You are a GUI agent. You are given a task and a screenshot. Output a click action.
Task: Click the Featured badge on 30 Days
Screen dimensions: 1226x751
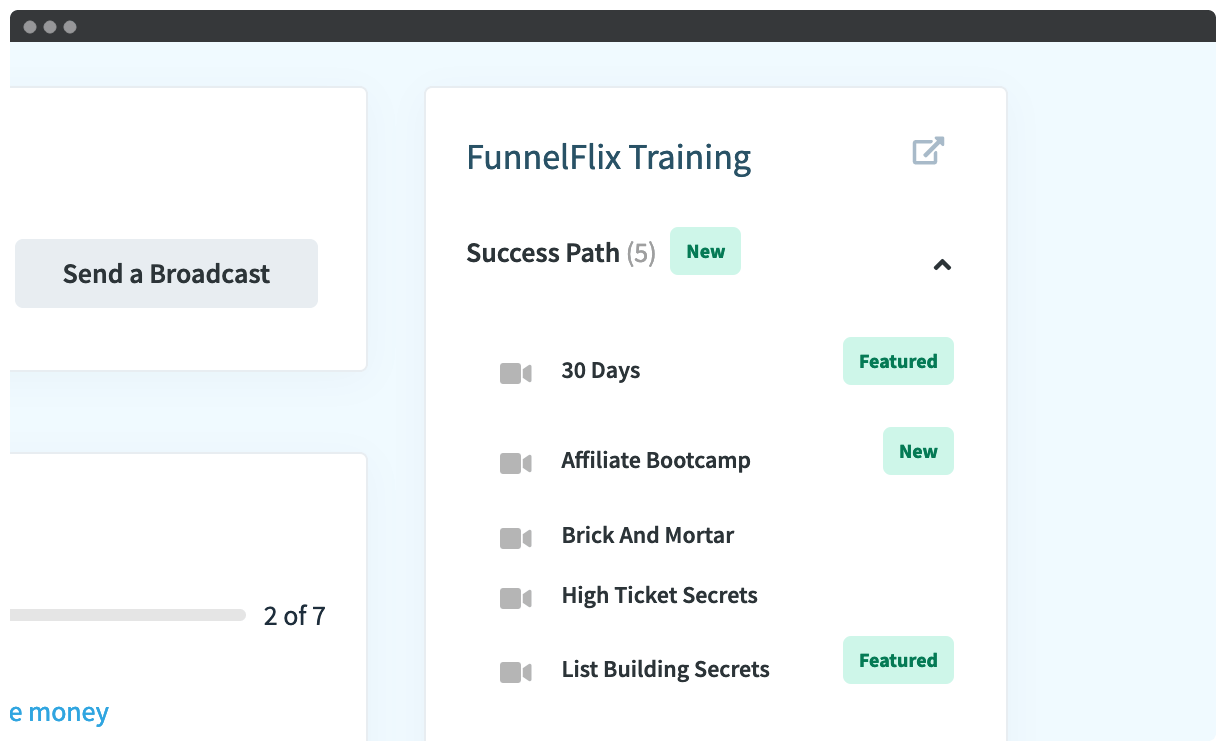point(898,361)
